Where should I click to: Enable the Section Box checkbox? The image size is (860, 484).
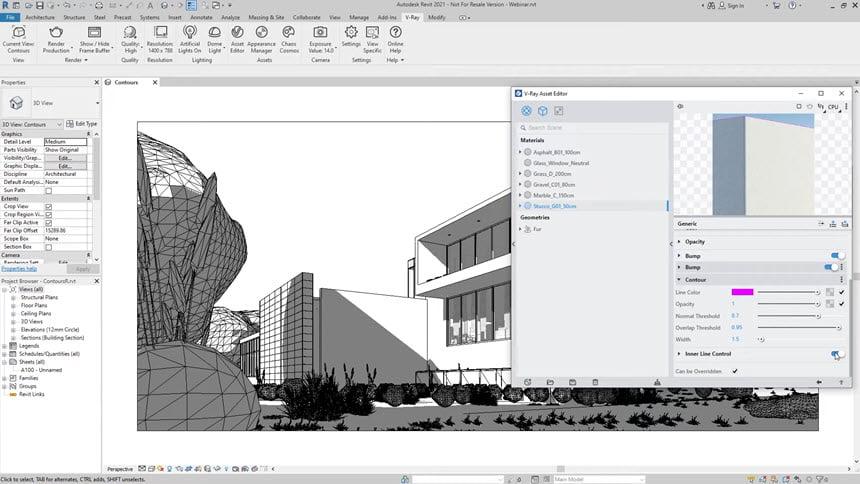pos(48,247)
